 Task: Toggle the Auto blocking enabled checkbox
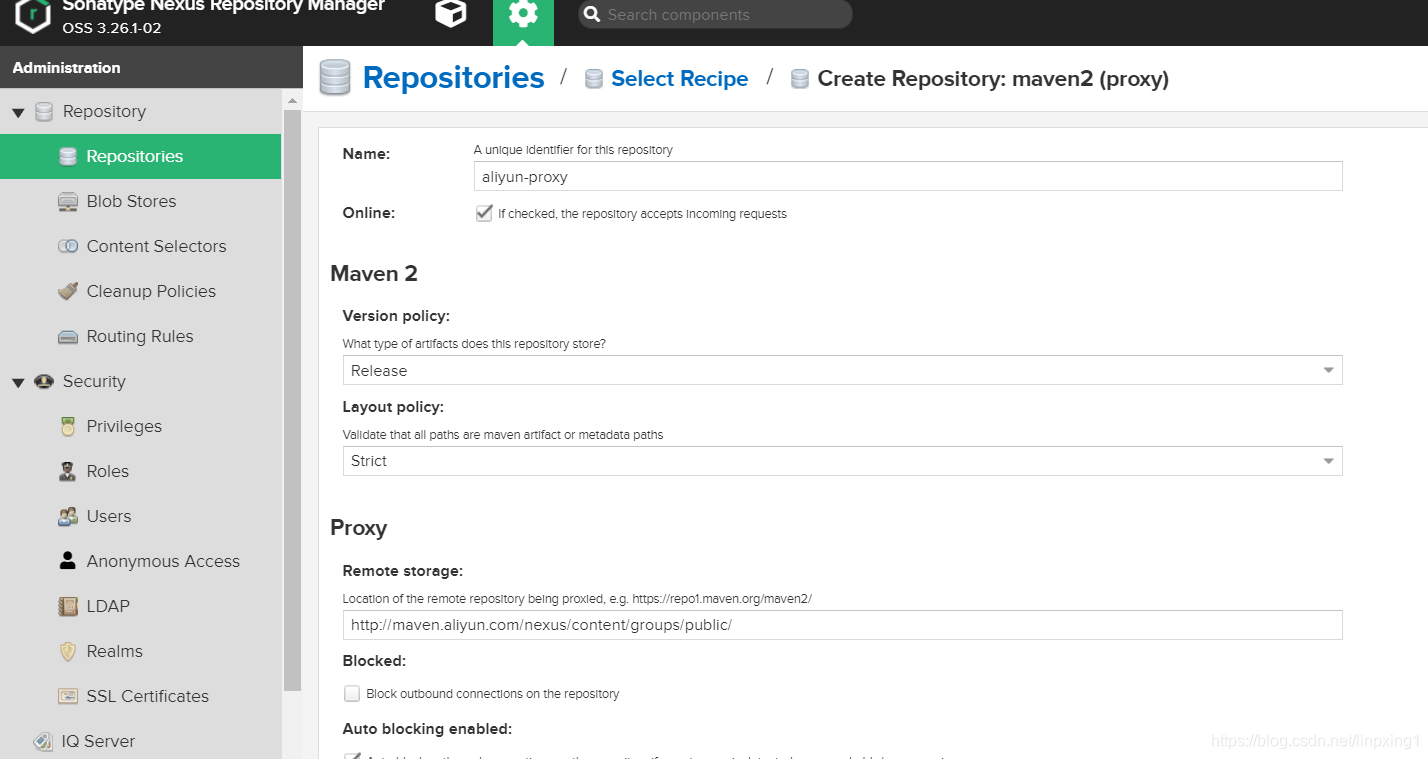[352, 756]
